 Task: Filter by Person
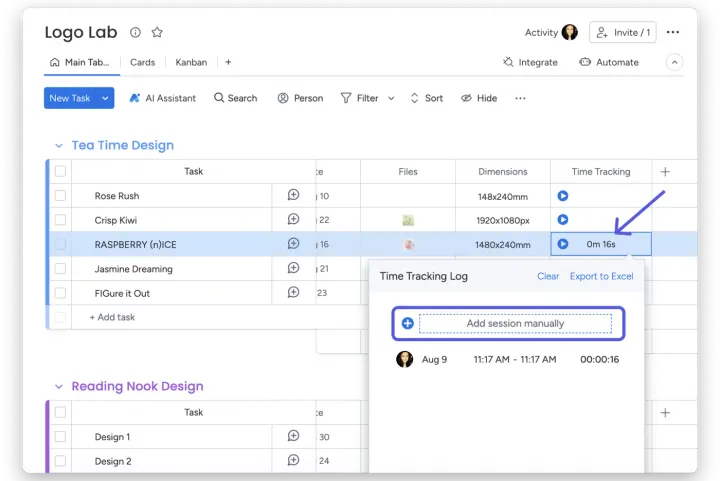[x=300, y=98]
